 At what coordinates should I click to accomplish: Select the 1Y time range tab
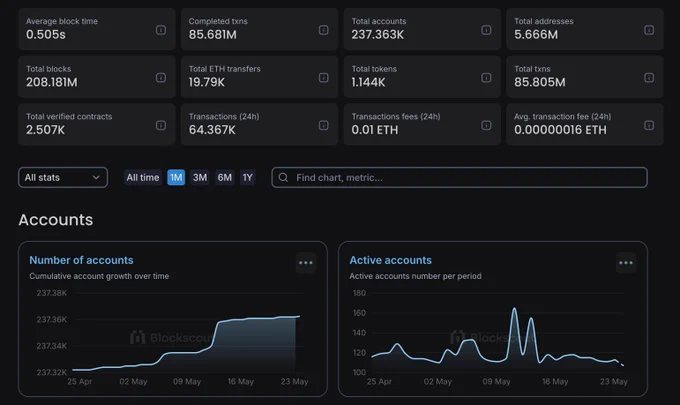click(x=248, y=177)
